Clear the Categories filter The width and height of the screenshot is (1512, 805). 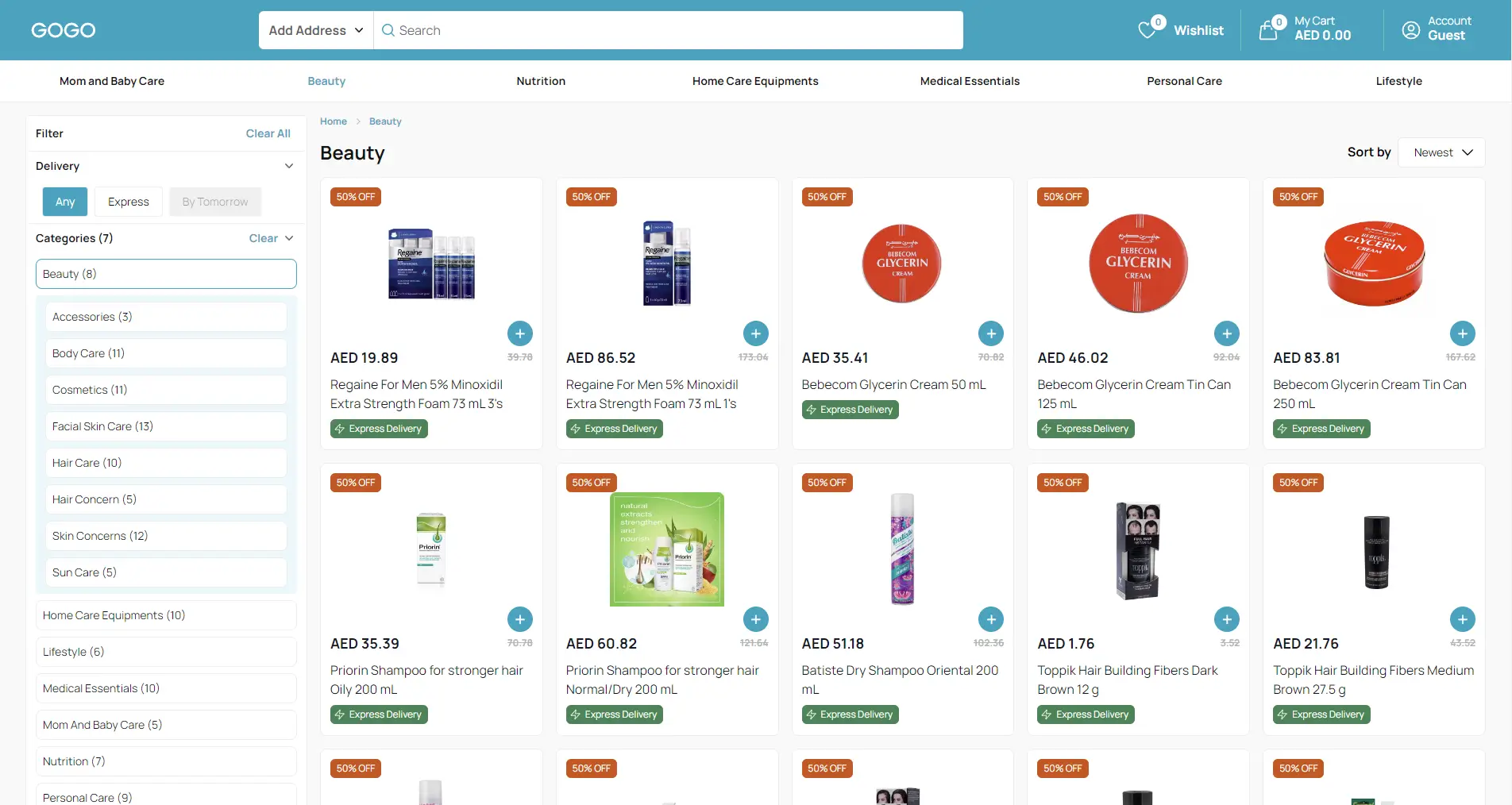263,238
